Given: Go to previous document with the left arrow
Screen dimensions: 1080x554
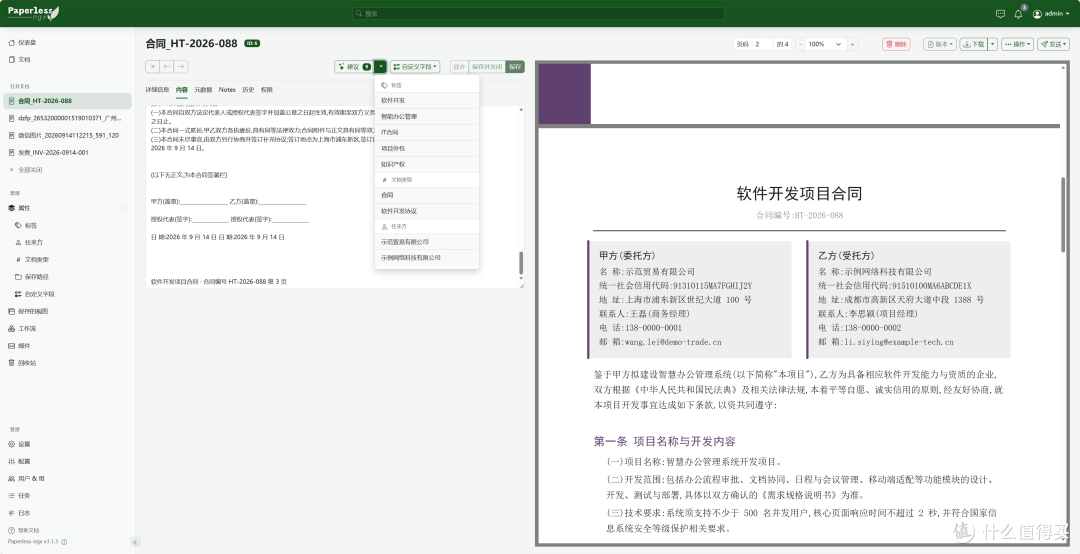Looking at the screenshot, I should point(167,67).
